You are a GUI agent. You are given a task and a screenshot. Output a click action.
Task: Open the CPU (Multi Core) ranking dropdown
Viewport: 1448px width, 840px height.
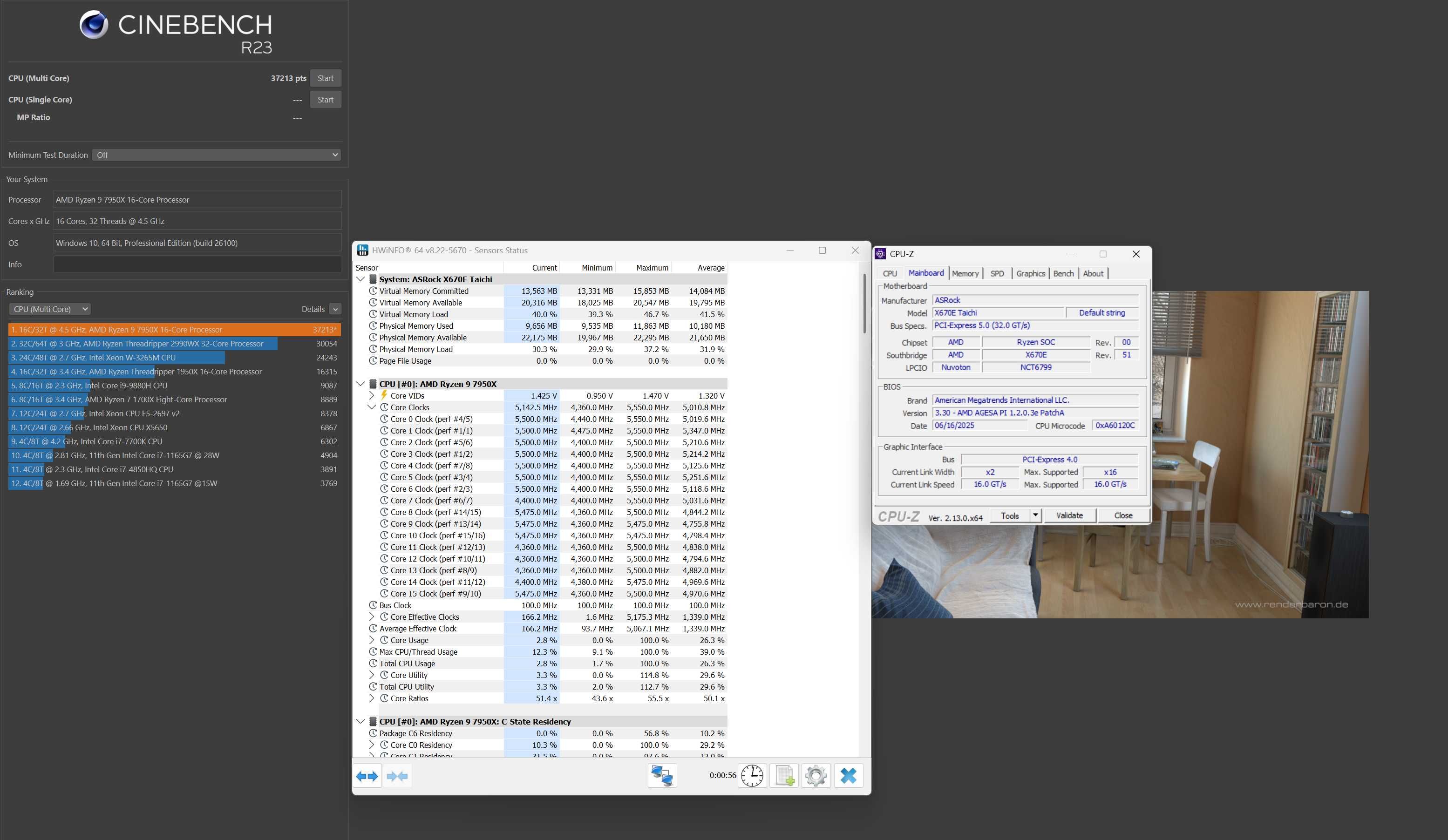coord(49,309)
